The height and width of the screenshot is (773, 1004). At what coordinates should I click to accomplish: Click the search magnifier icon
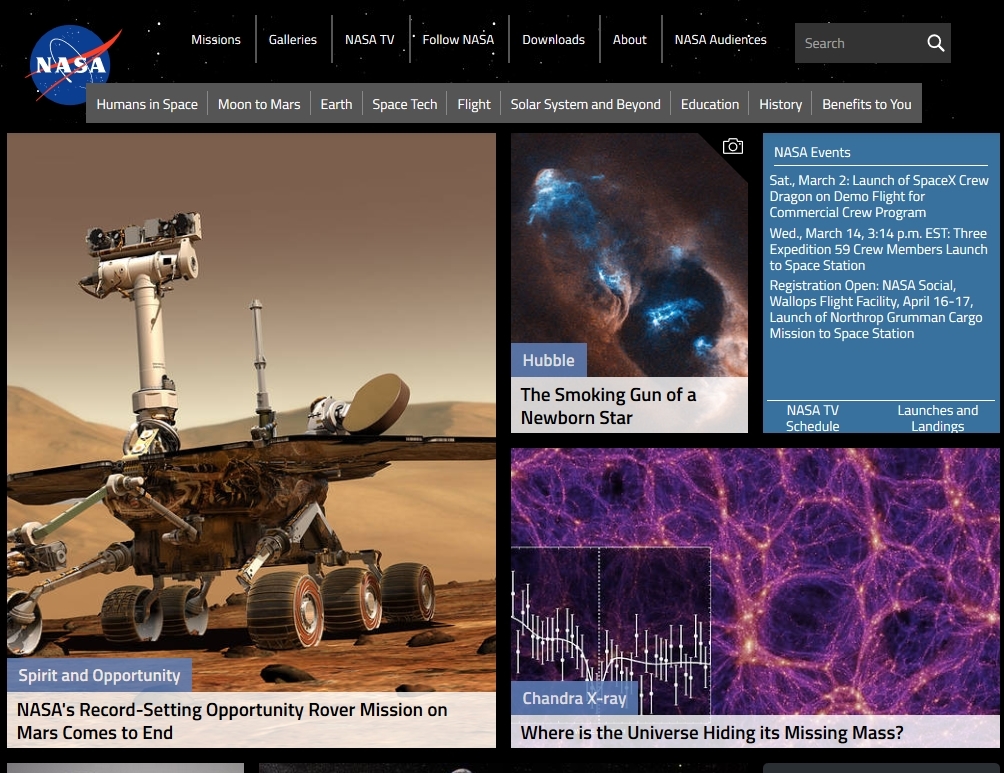(935, 43)
